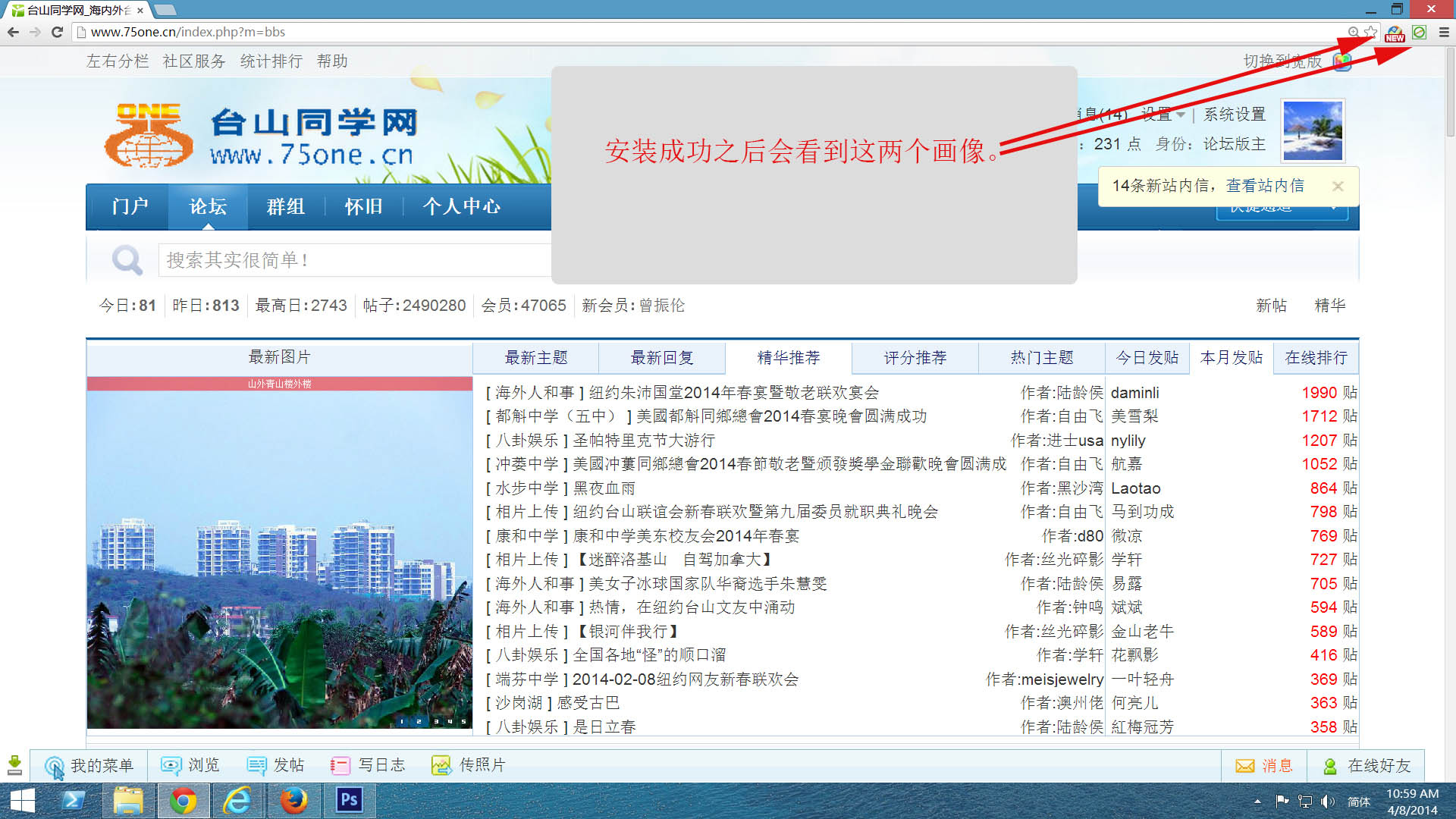Click the user avatar beach picture
This screenshot has height=819, width=1456.
pyautogui.click(x=1312, y=130)
